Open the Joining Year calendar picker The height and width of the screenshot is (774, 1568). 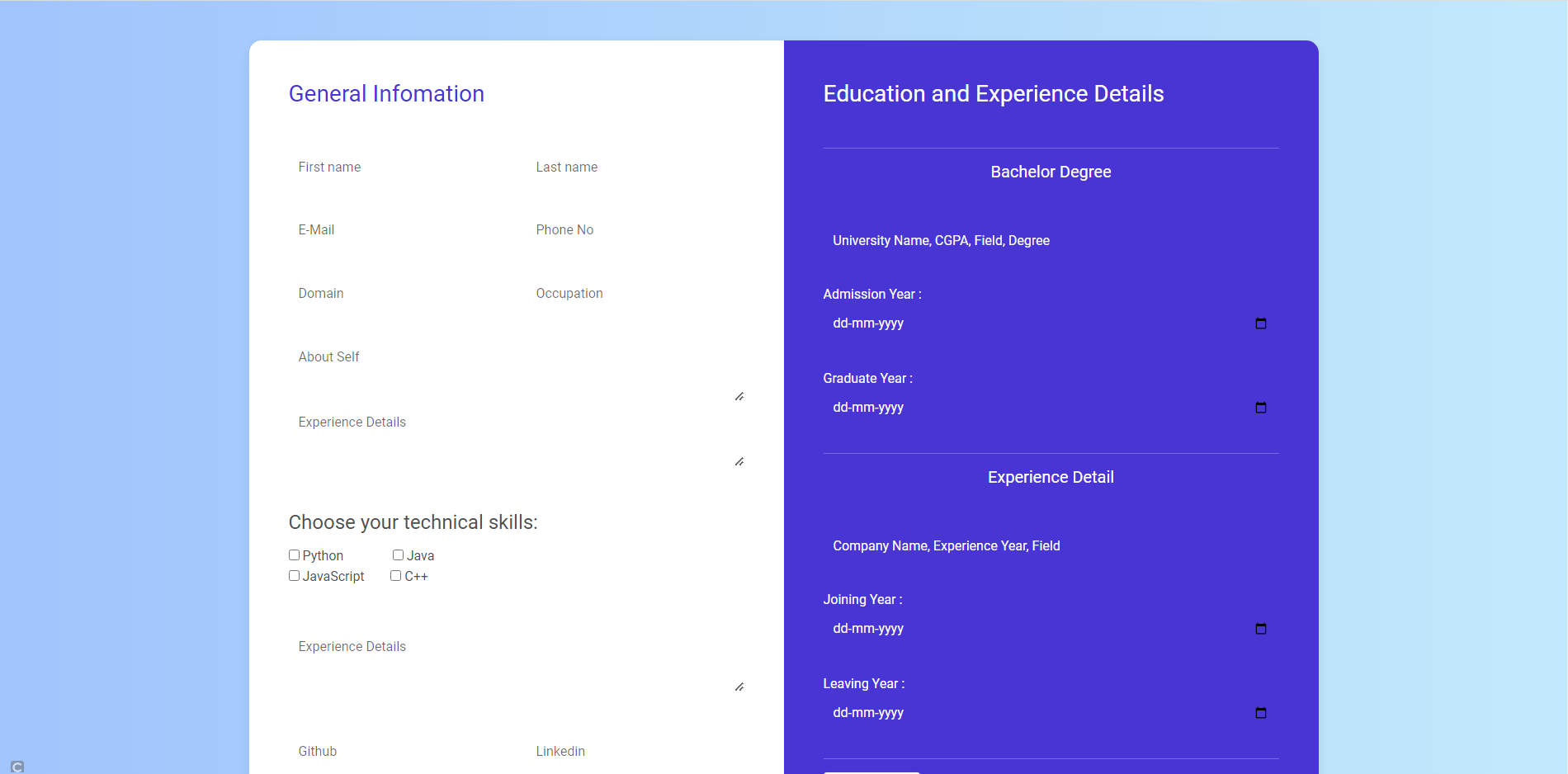(x=1260, y=629)
